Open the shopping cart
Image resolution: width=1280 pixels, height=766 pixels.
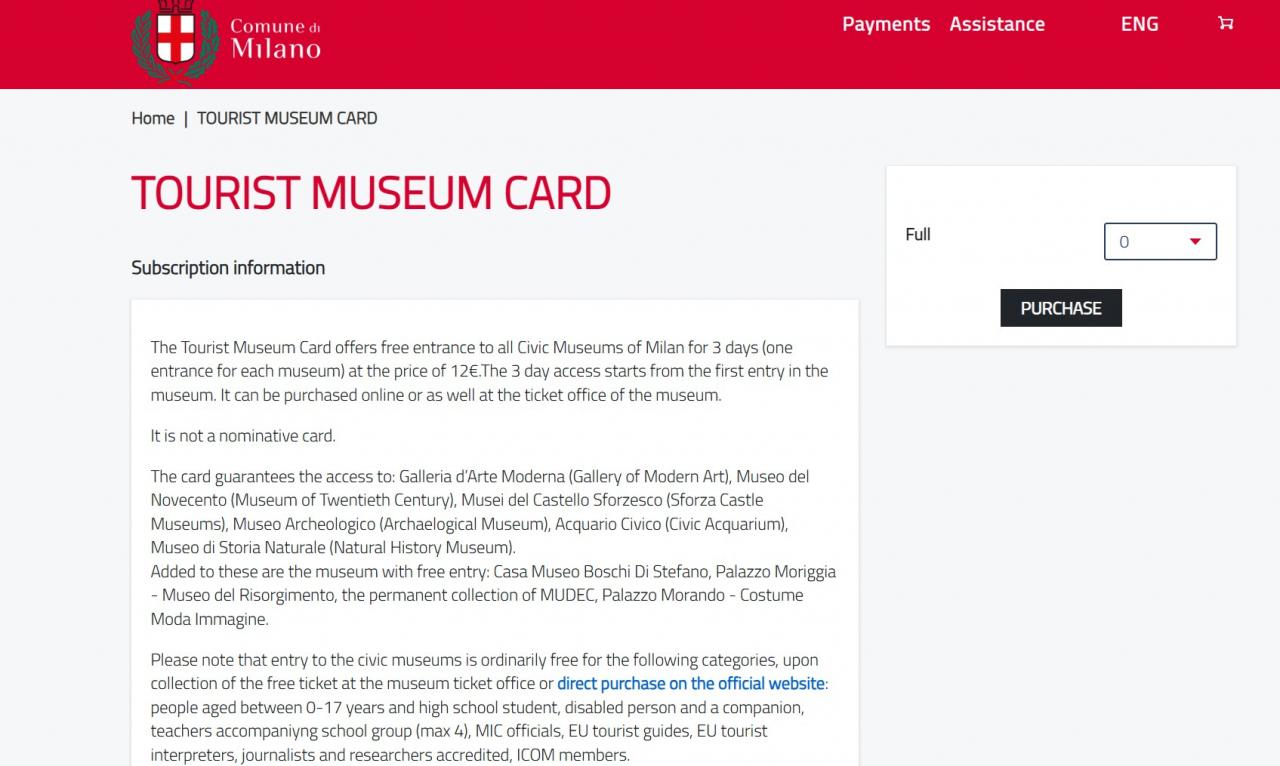[1225, 23]
